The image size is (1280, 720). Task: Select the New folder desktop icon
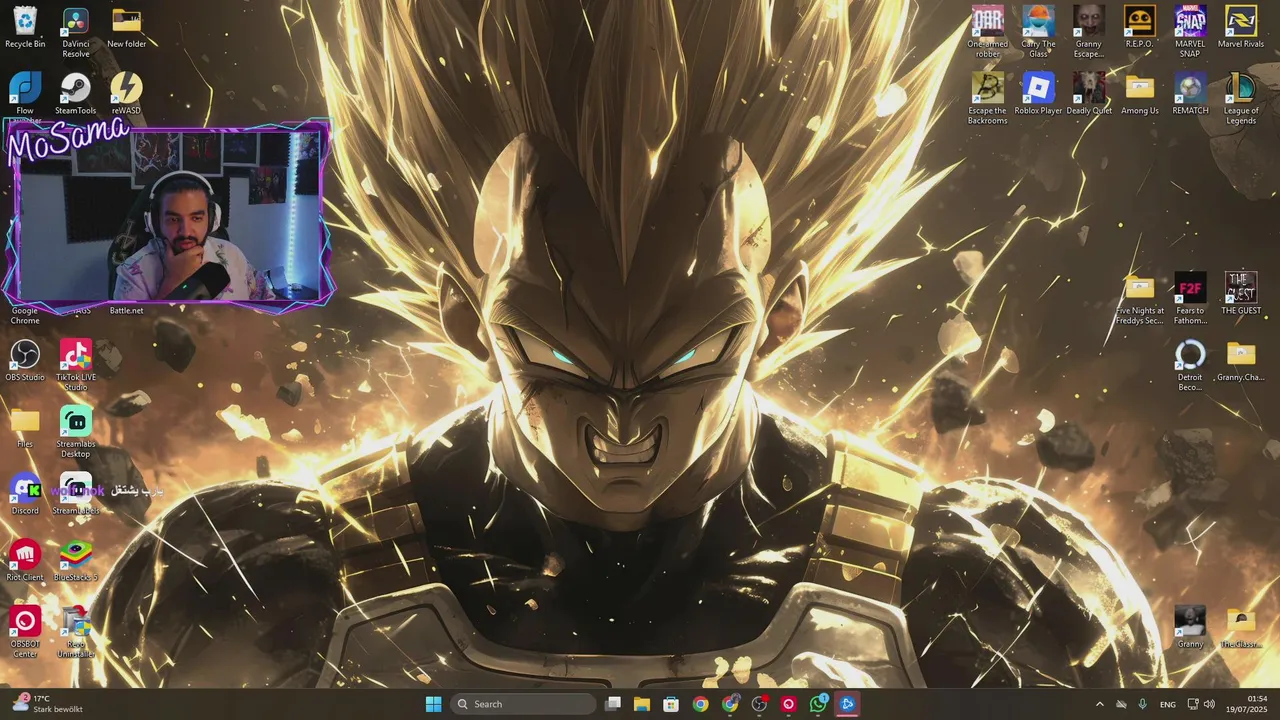tap(127, 27)
